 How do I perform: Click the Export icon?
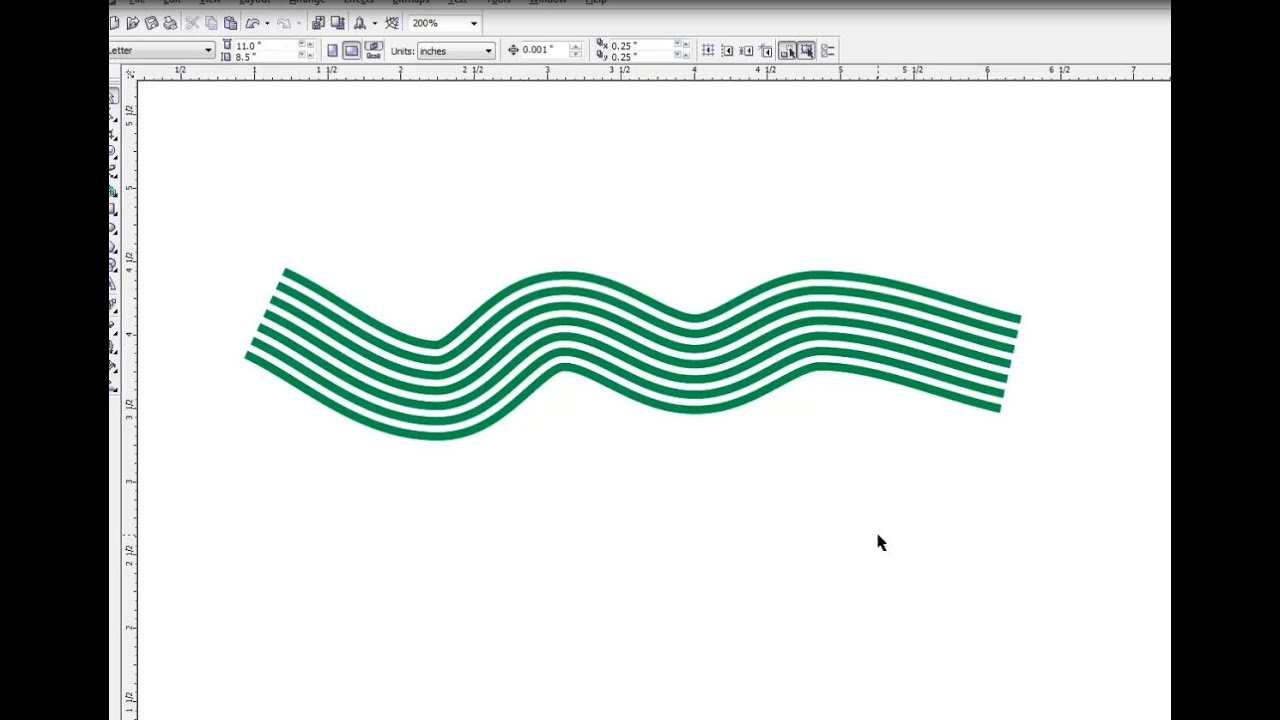337,23
